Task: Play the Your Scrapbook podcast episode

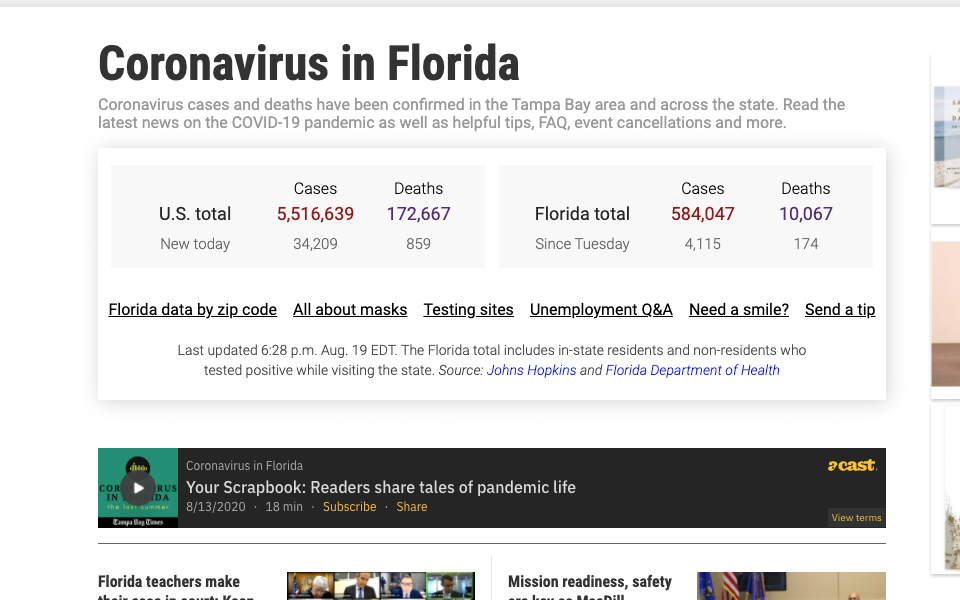Action: (x=138, y=488)
